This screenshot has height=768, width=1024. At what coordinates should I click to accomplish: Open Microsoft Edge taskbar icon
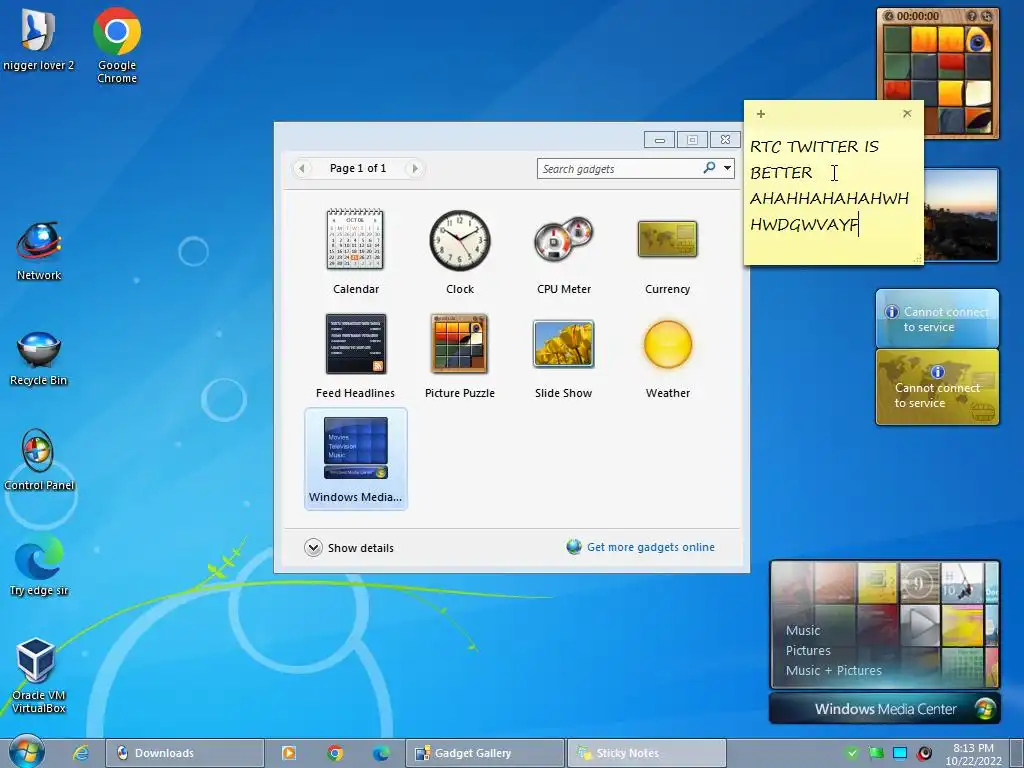click(x=381, y=753)
